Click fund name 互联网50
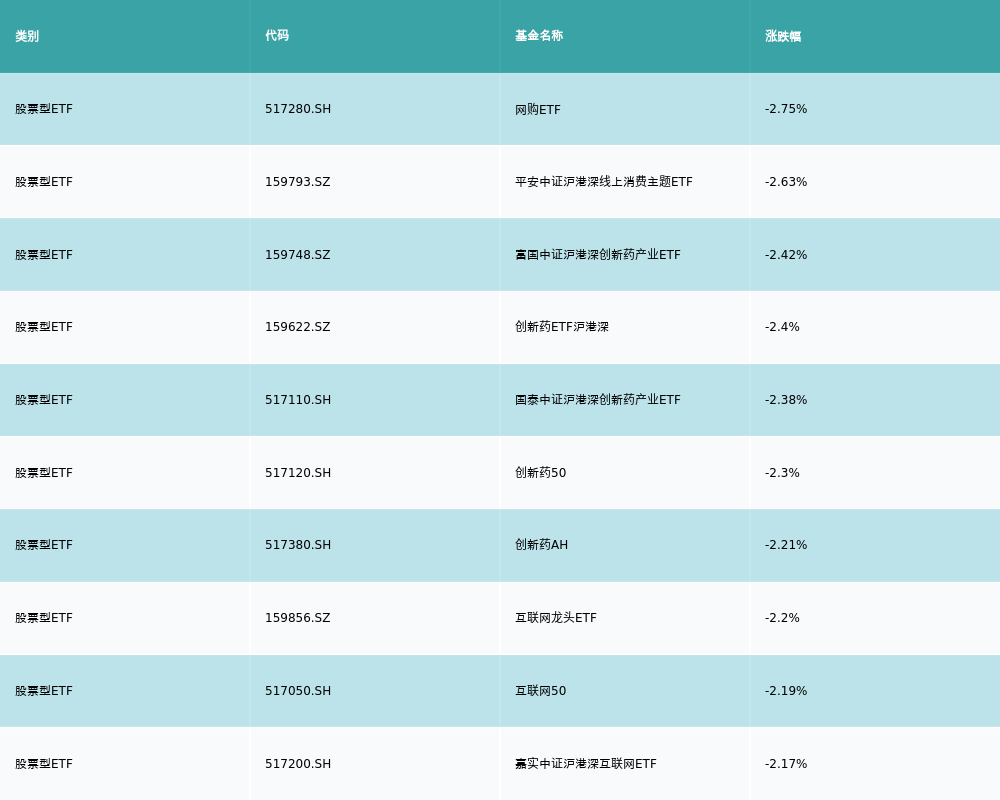 click(540, 691)
